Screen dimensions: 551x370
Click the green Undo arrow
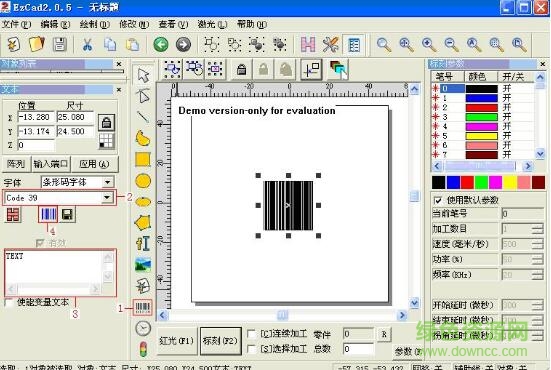tap(161, 45)
